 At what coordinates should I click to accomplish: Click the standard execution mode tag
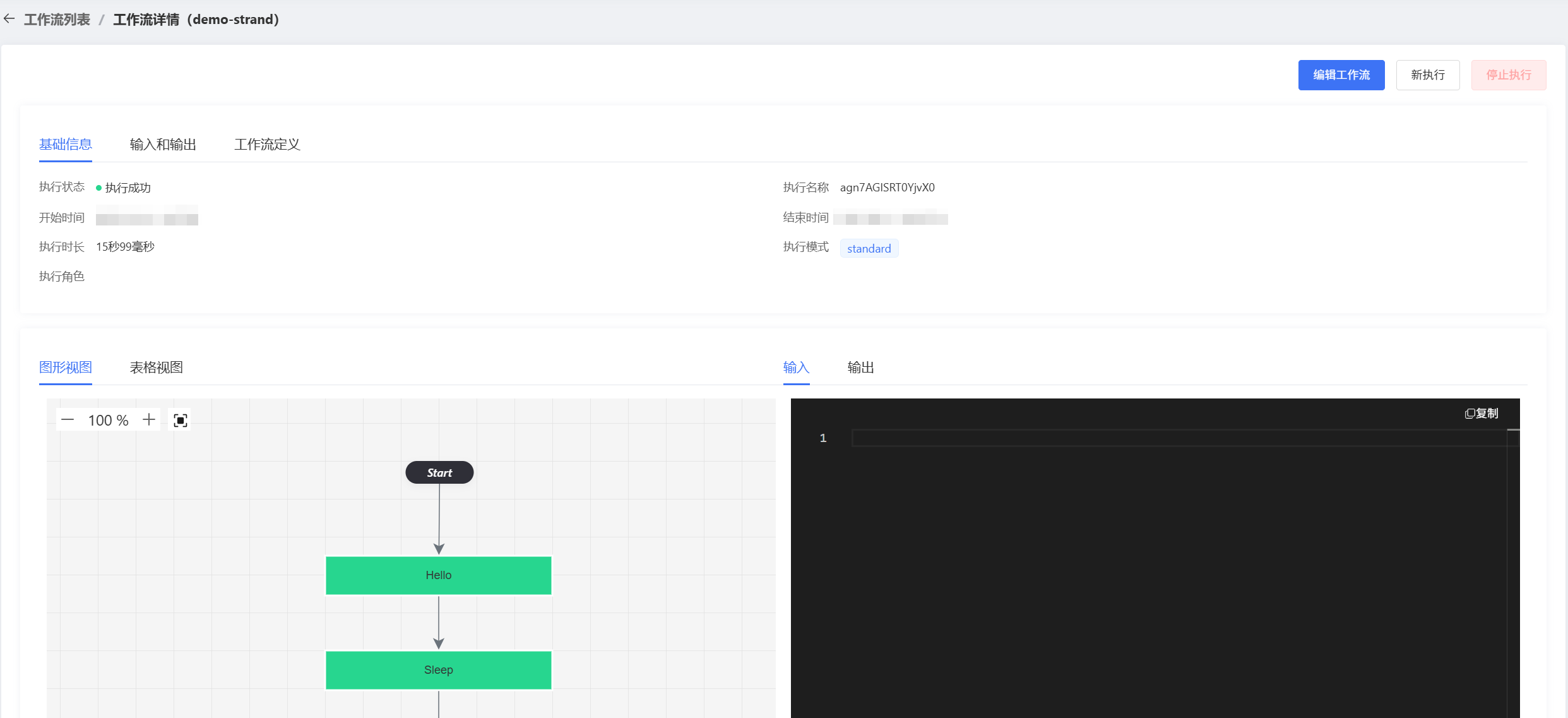click(x=869, y=248)
